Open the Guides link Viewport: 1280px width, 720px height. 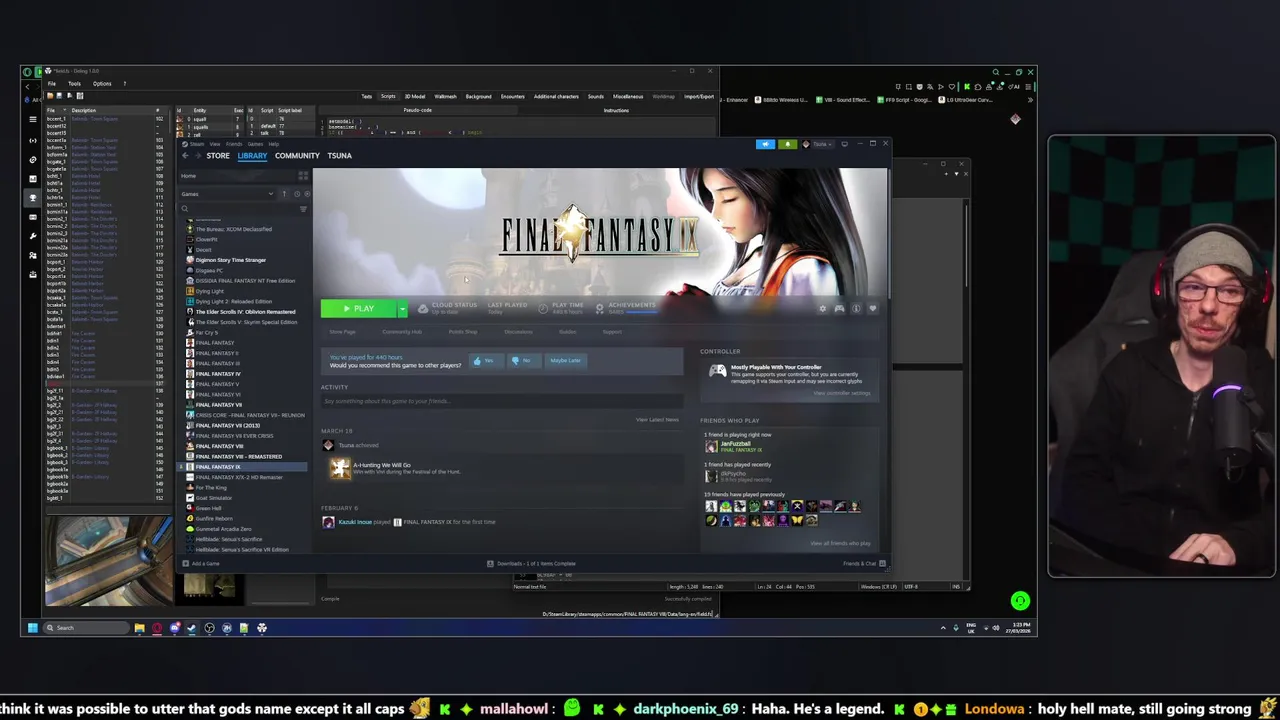point(568,332)
